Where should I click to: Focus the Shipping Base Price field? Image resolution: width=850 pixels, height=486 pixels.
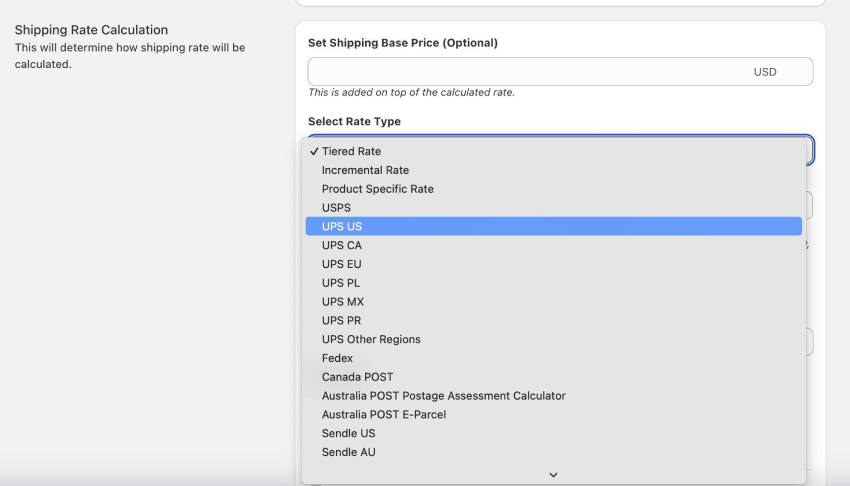pos(560,72)
